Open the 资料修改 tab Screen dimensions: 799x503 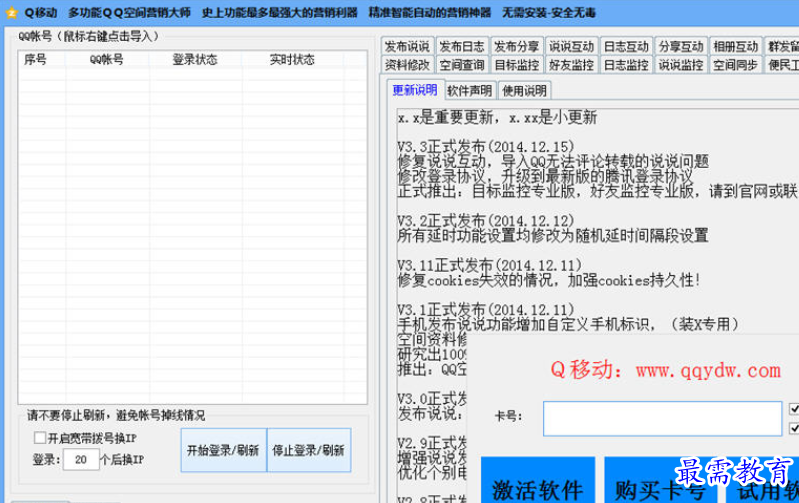pos(407,65)
